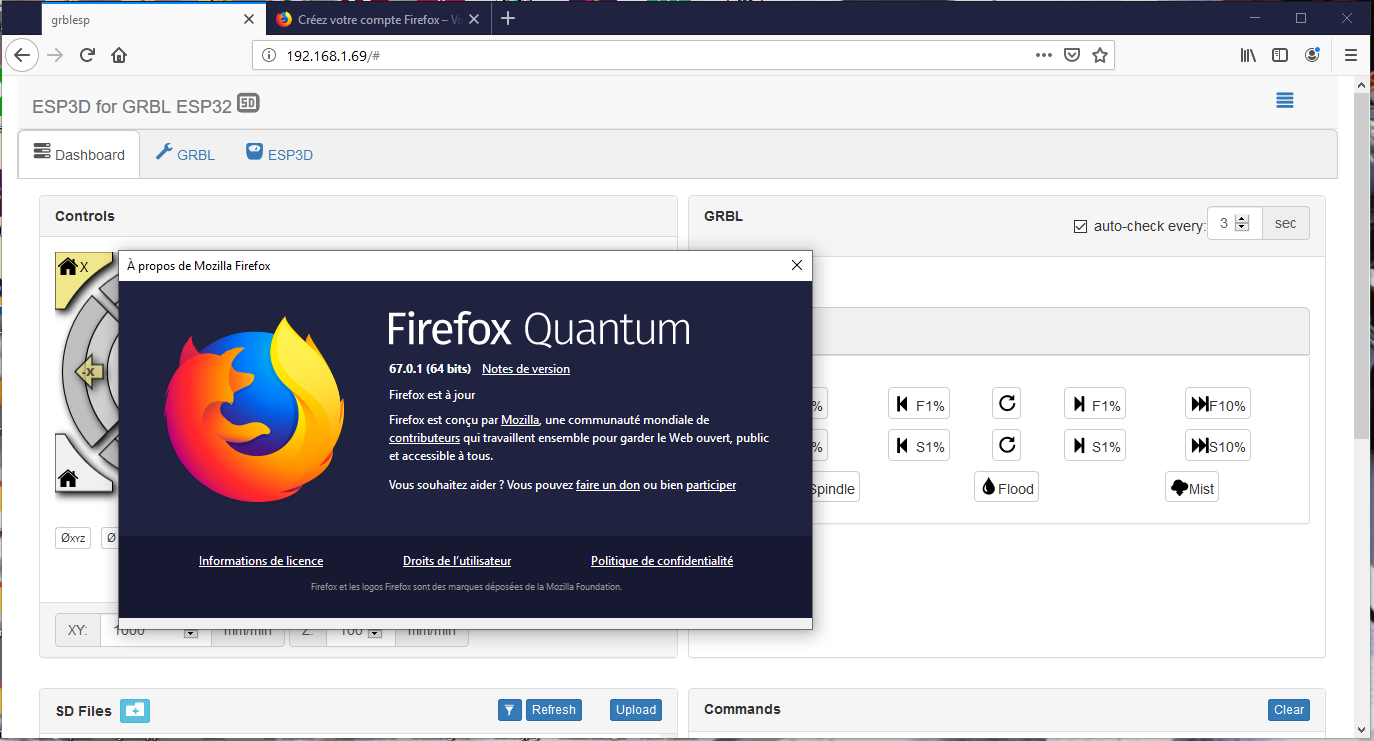Zero the XYZ position with Øxyz button
The height and width of the screenshot is (741, 1374).
73,538
